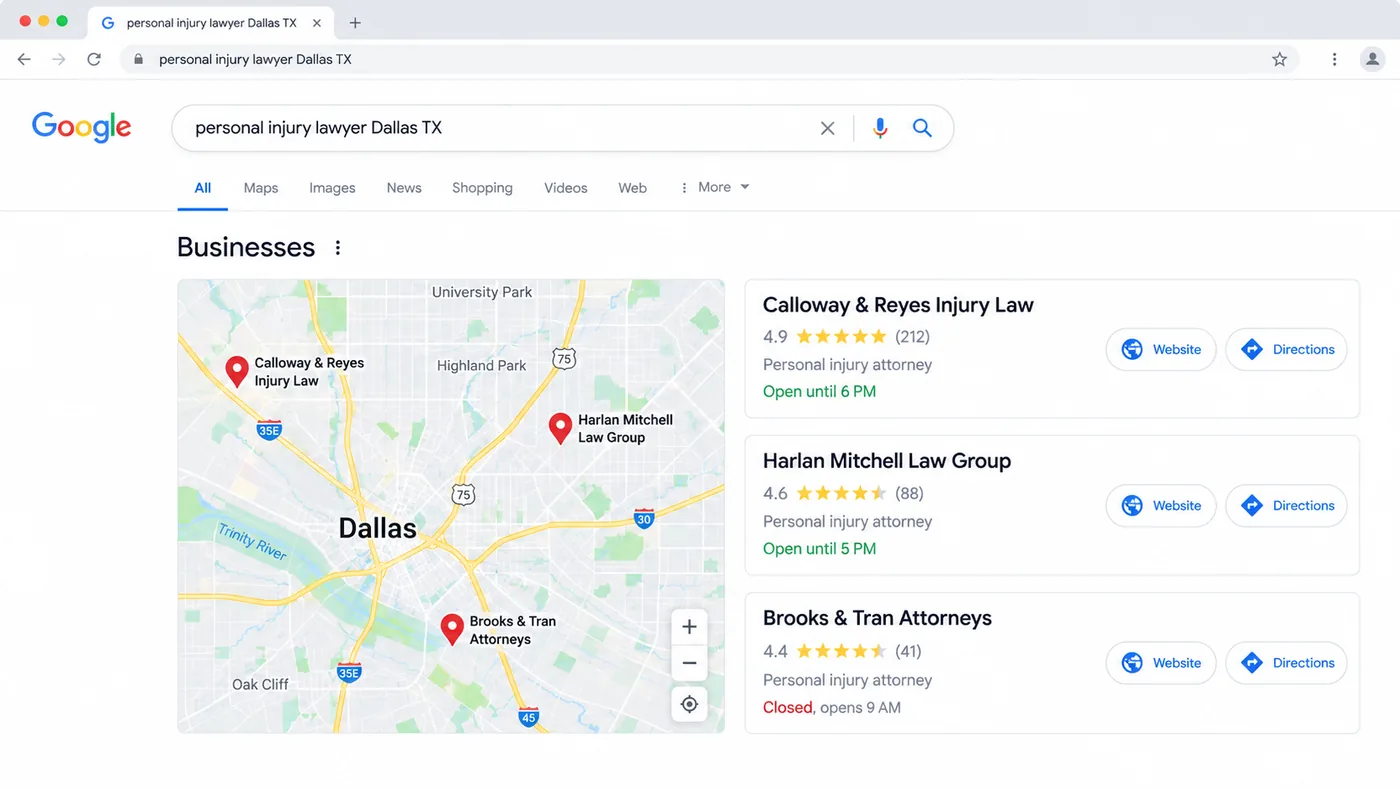Open a new browser tab
1400x788 pixels.
(x=354, y=22)
